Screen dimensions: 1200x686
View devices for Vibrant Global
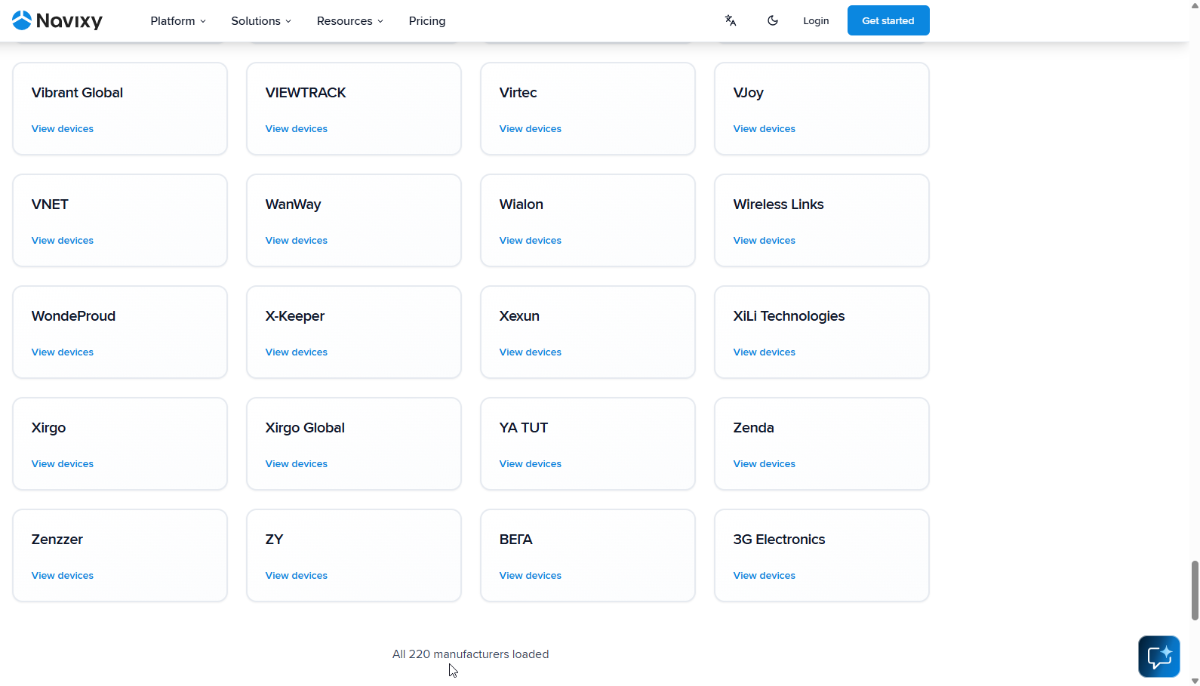click(x=62, y=129)
